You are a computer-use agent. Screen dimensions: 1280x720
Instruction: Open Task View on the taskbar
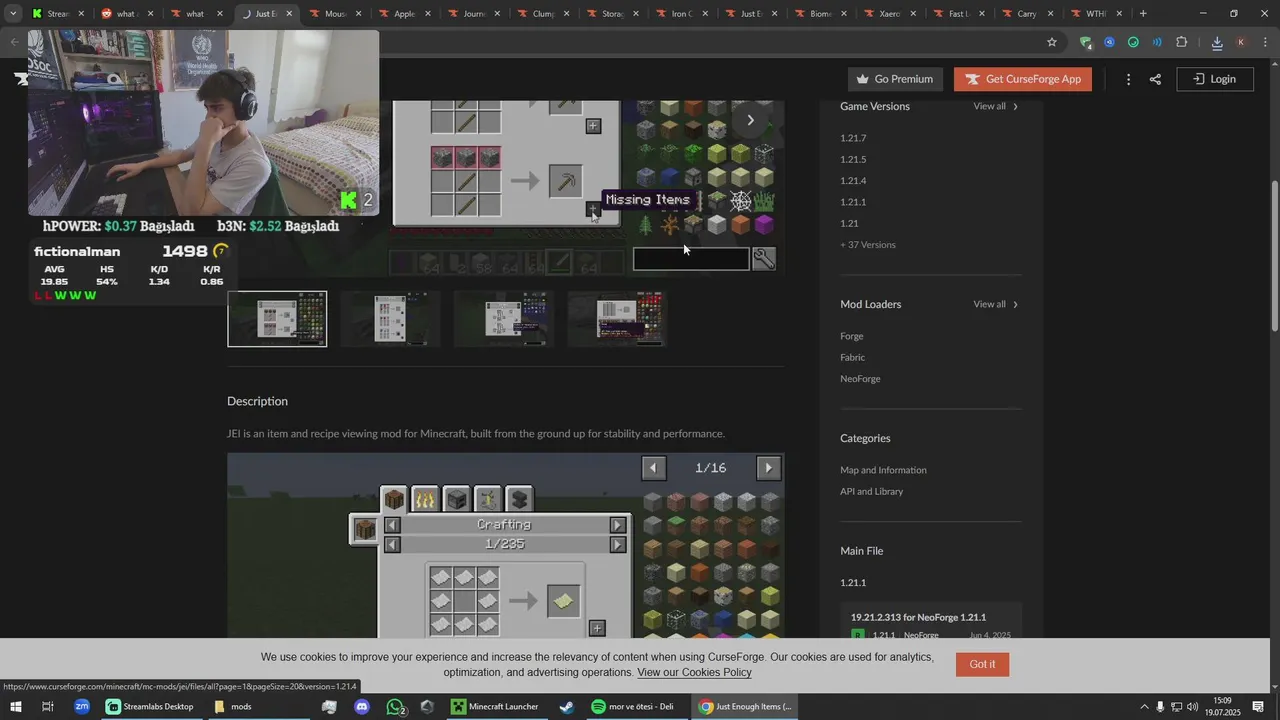47,707
